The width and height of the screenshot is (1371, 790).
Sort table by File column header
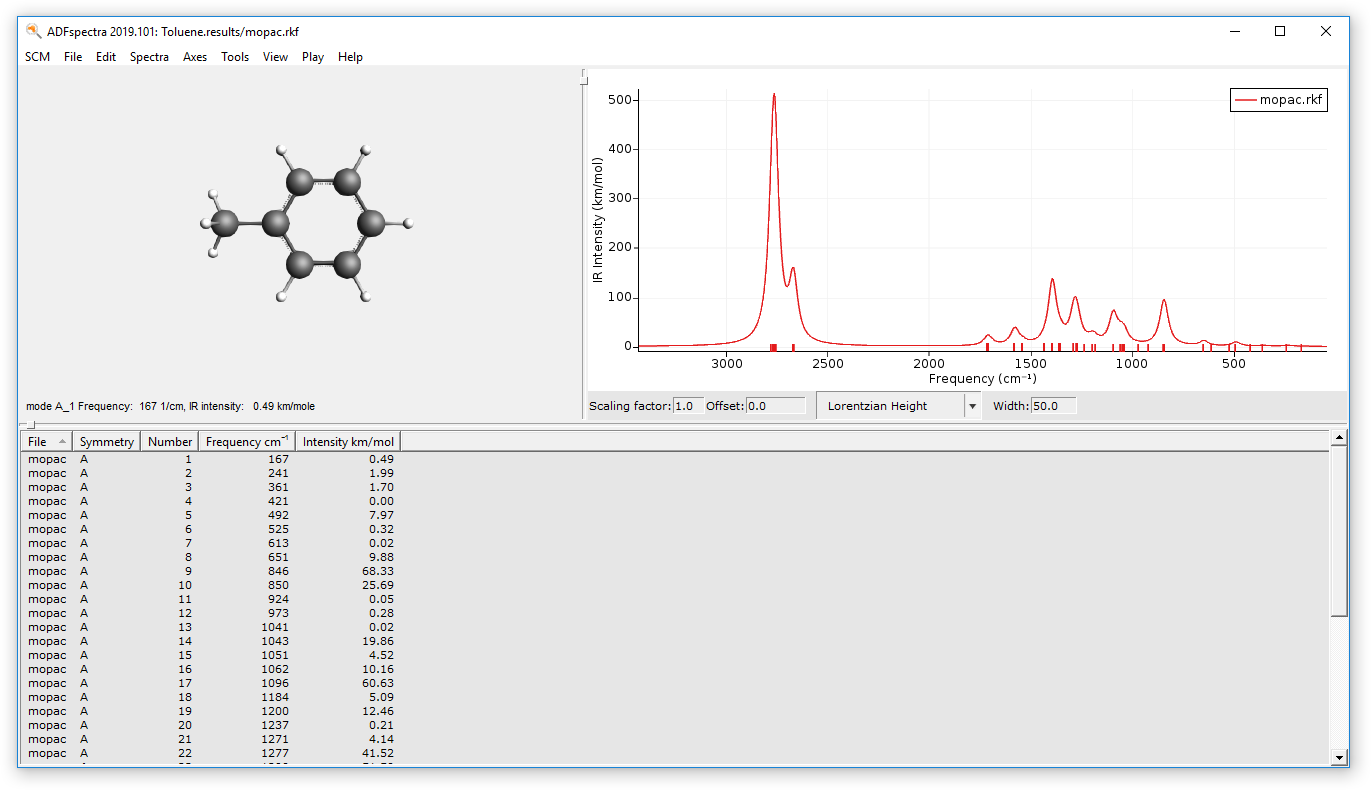47,441
